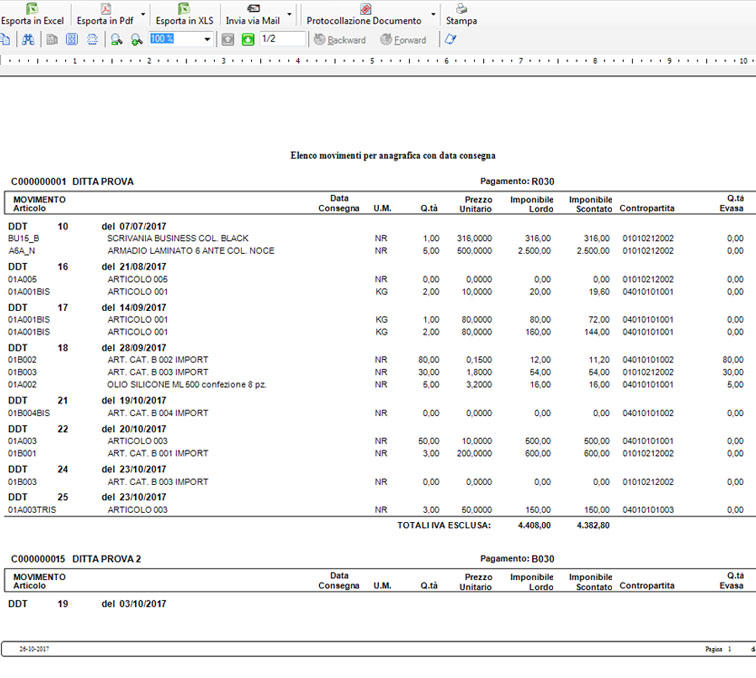Click the single page view icon
Screen dimensions: 756x678
52,40
